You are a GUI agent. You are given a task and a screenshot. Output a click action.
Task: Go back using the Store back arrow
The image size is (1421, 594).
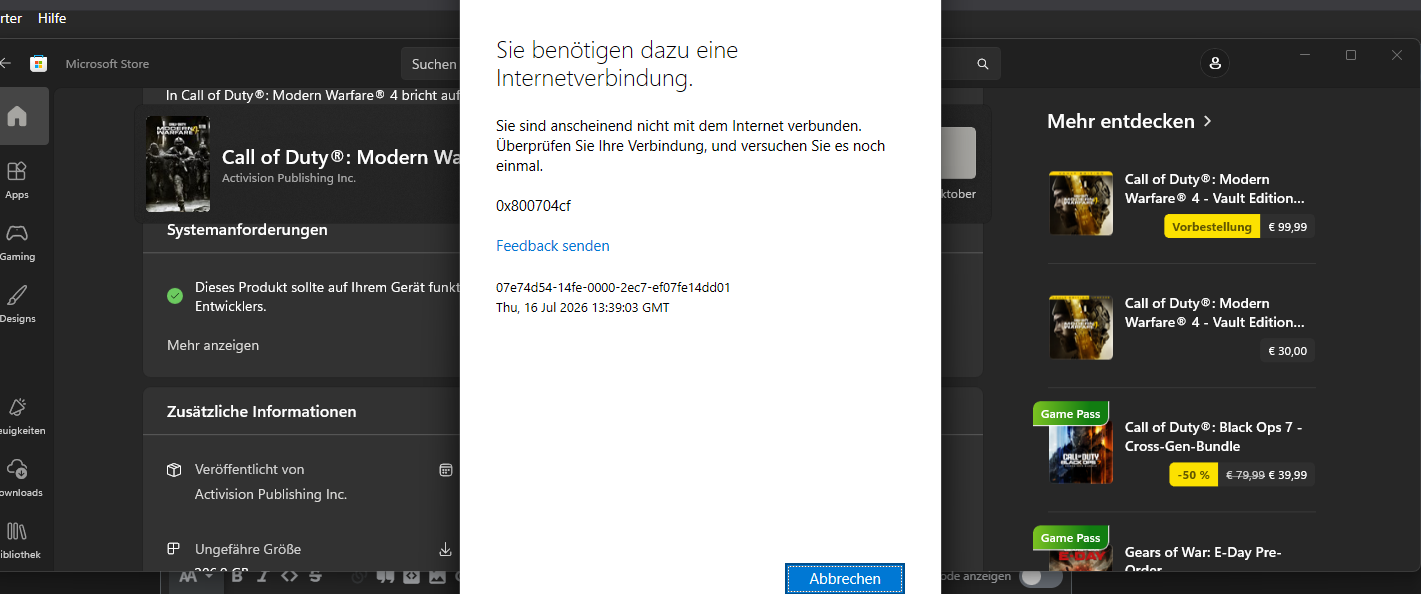tap(5, 63)
